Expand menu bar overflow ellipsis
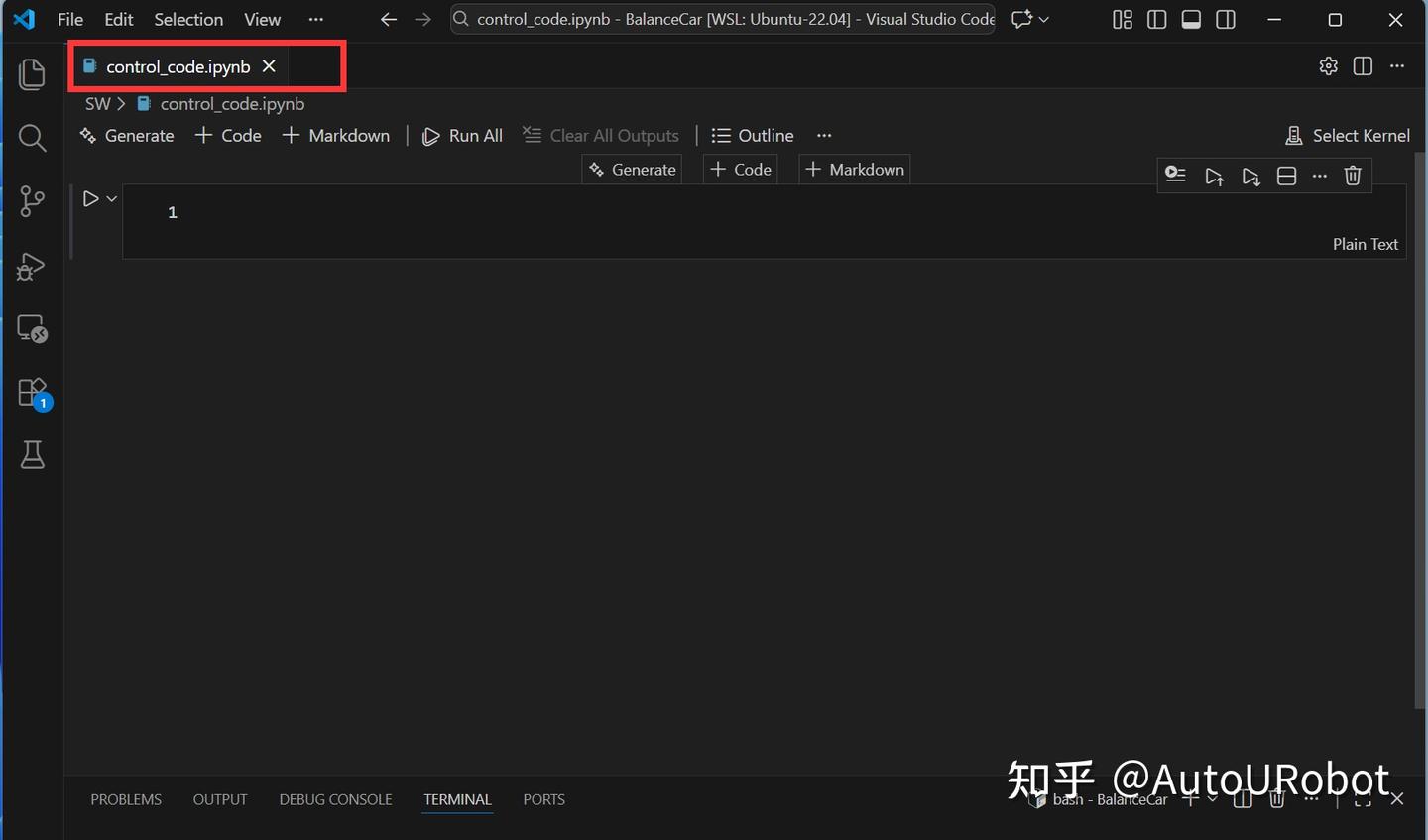1428x840 pixels. (x=315, y=19)
